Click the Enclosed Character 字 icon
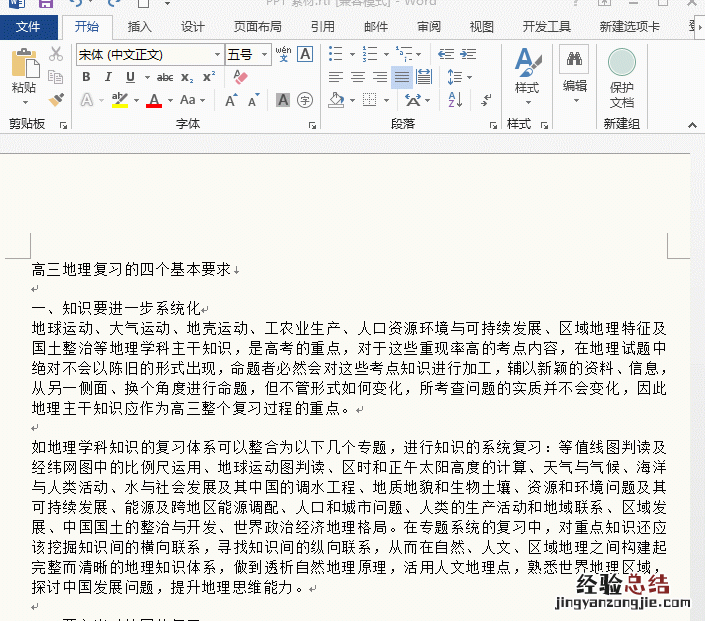Image resolution: width=705 pixels, height=621 pixels. point(305,100)
